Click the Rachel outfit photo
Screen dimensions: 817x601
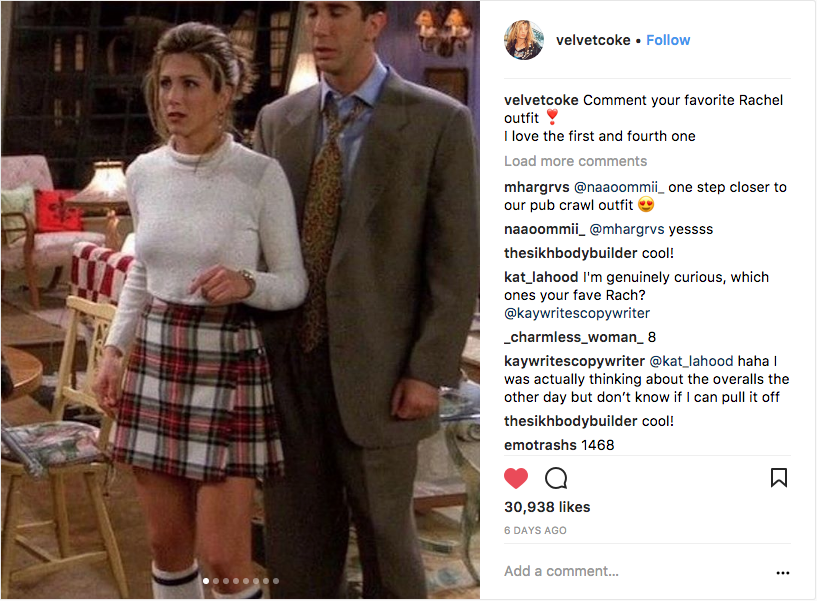click(240, 300)
